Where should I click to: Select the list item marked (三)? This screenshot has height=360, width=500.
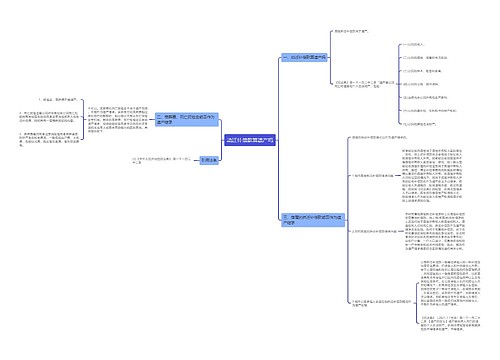coord(422,71)
